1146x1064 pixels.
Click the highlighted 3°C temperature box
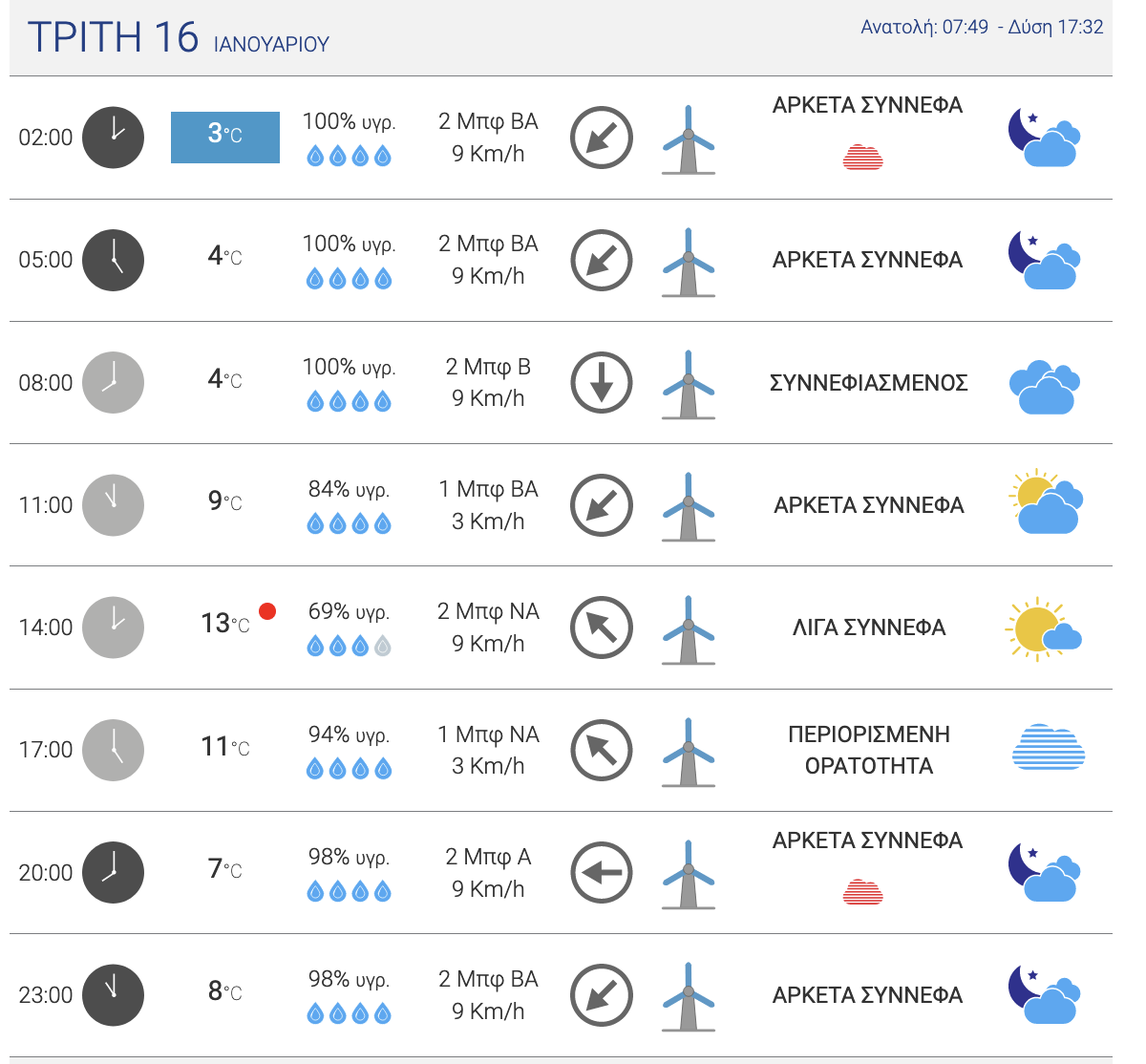[x=225, y=138]
